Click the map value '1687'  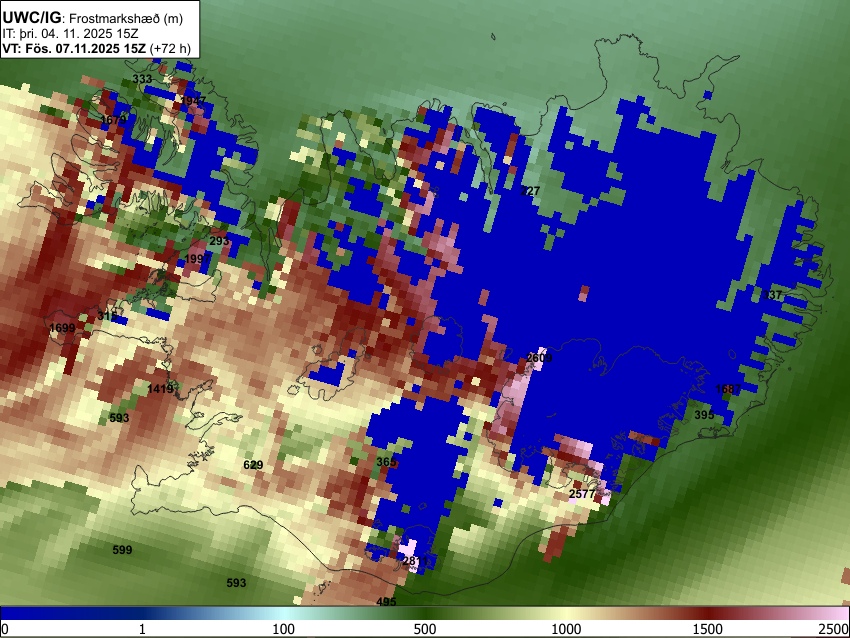(x=728, y=389)
